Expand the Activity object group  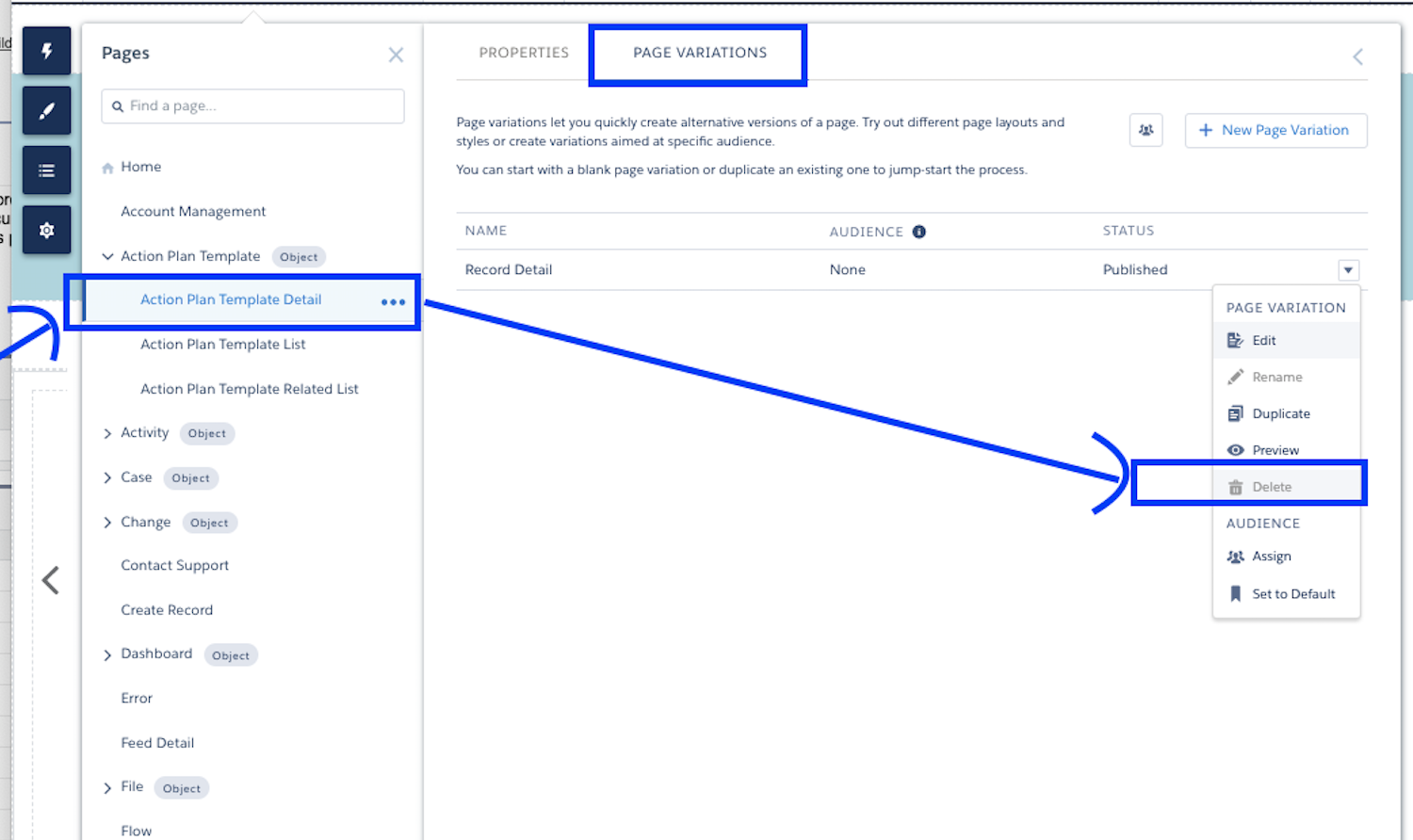pyautogui.click(x=107, y=433)
